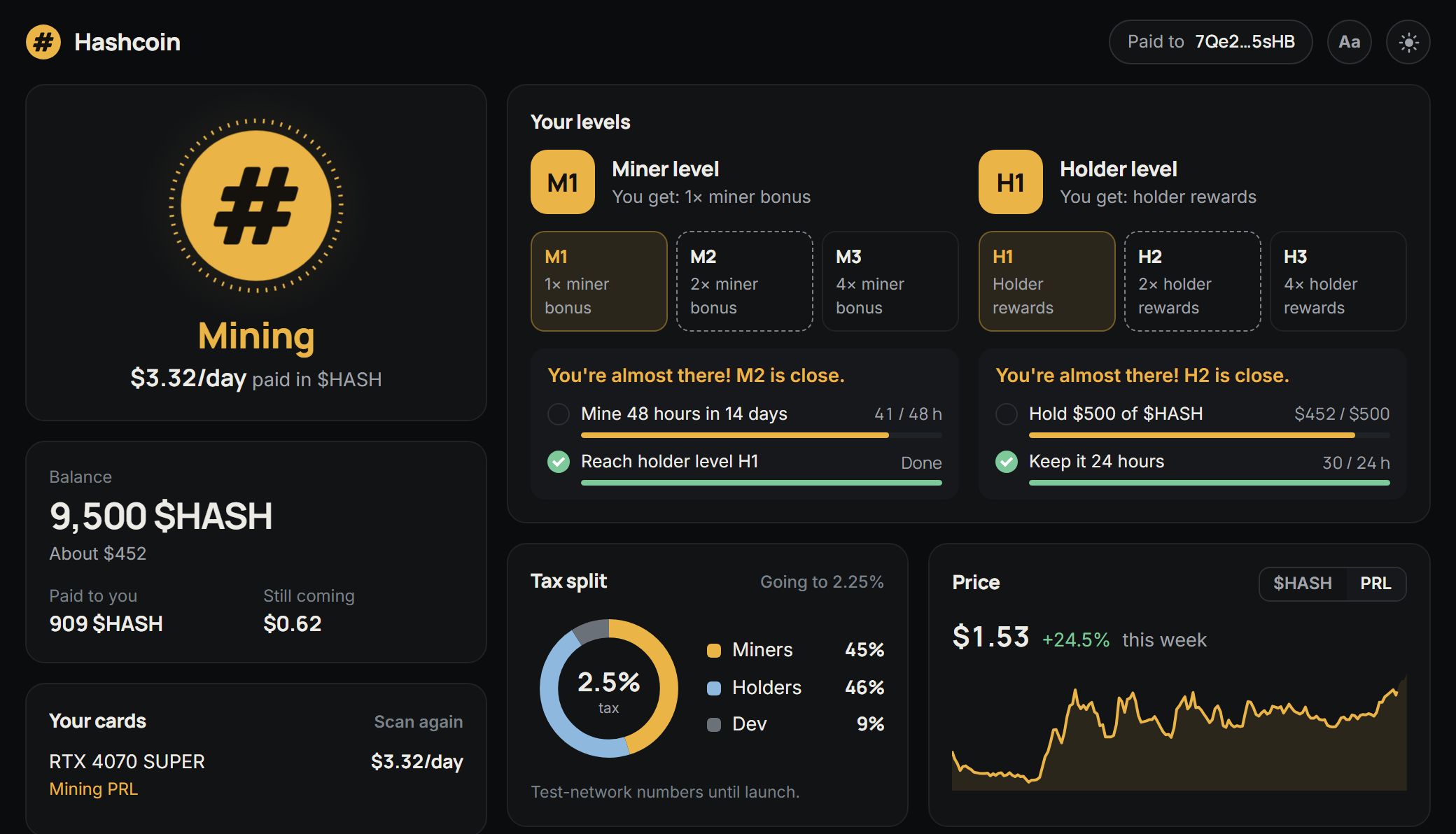The width and height of the screenshot is (1456, 834).
Task: Click the large Mining hash coin graphic
Action: 256,206
